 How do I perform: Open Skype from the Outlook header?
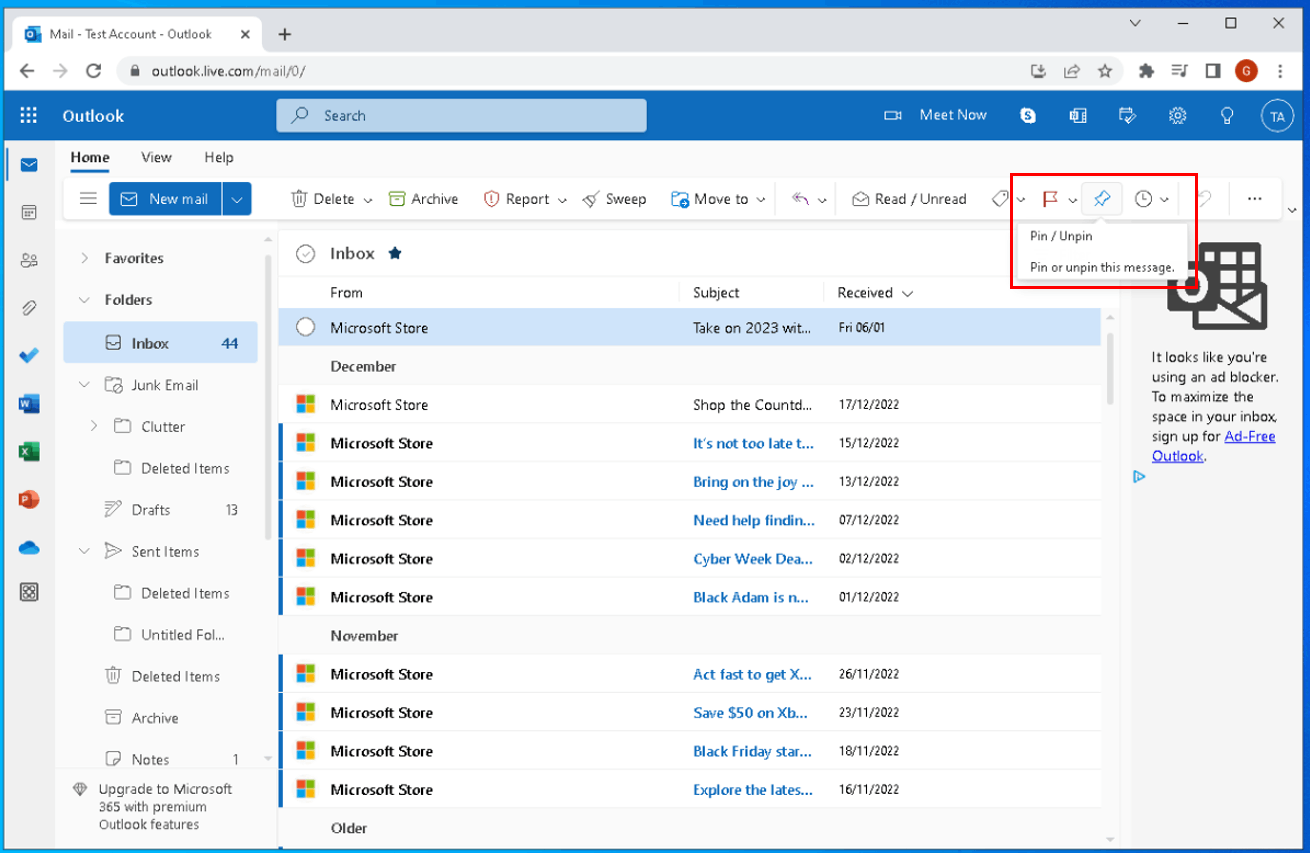(x=1028, y=116)
